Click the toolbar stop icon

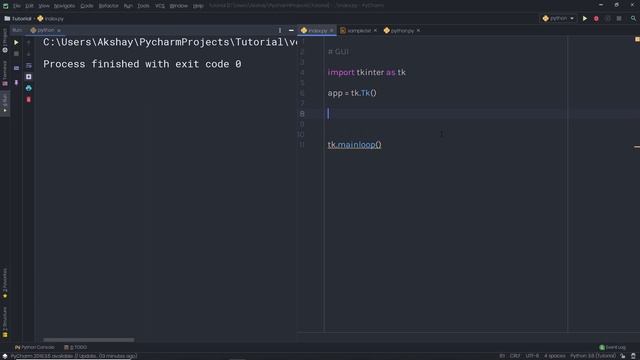(x=619, y=18)
